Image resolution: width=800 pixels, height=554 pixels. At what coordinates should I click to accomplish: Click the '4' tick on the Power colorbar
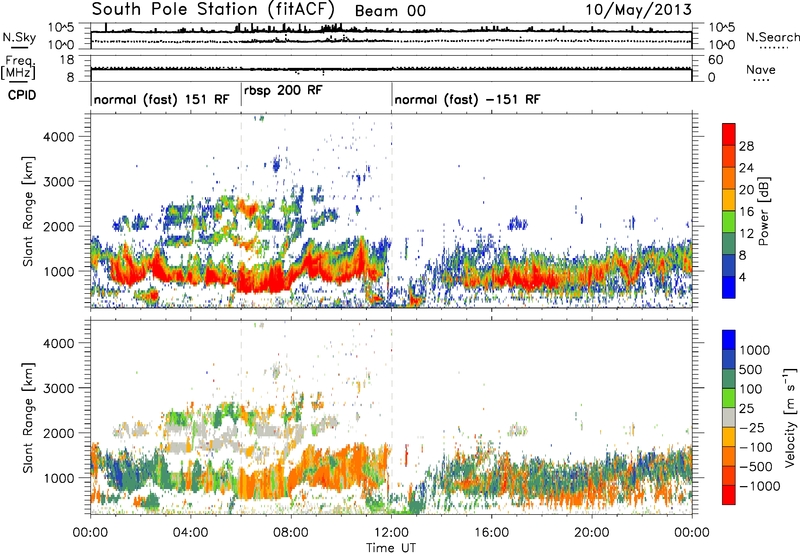(x=742, y=277)
